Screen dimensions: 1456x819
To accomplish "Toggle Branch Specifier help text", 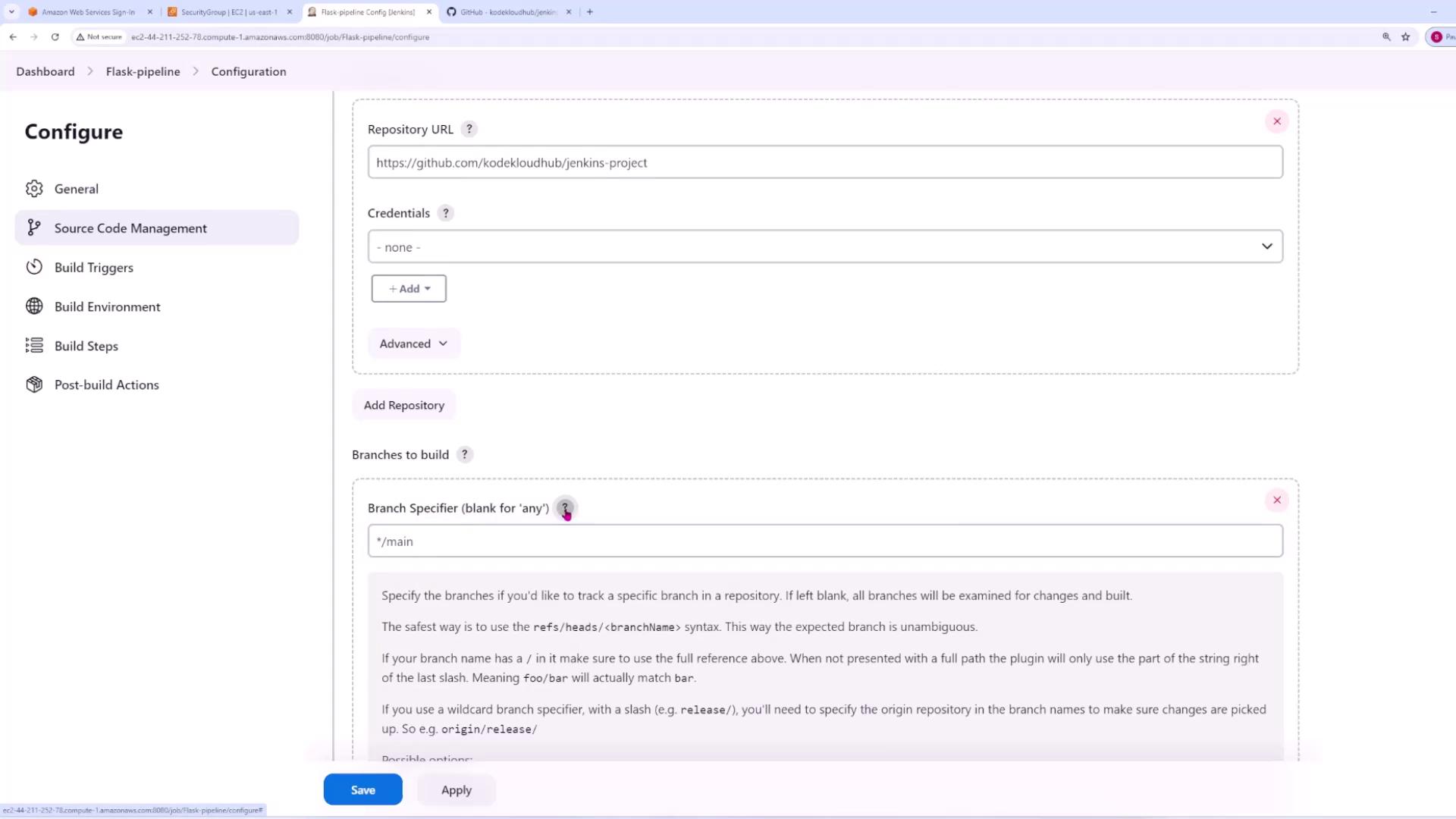I will point(565,508).
